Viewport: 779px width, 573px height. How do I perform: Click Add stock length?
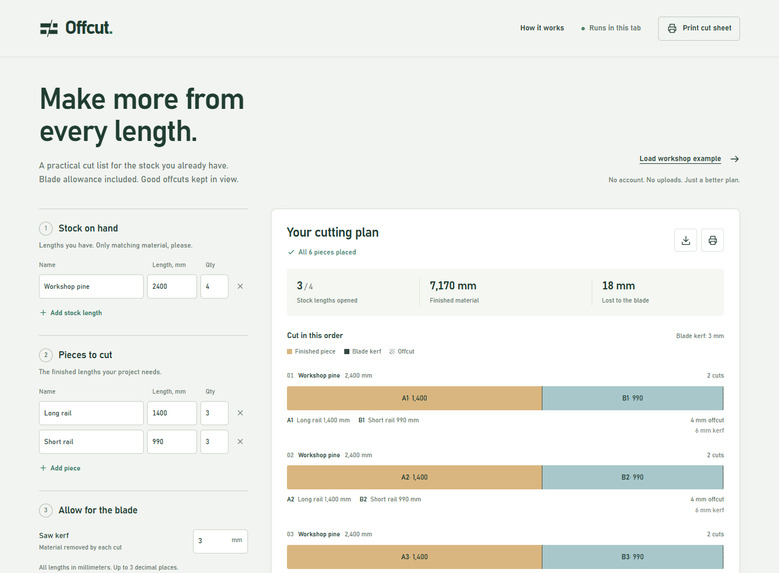pos(71,313)
